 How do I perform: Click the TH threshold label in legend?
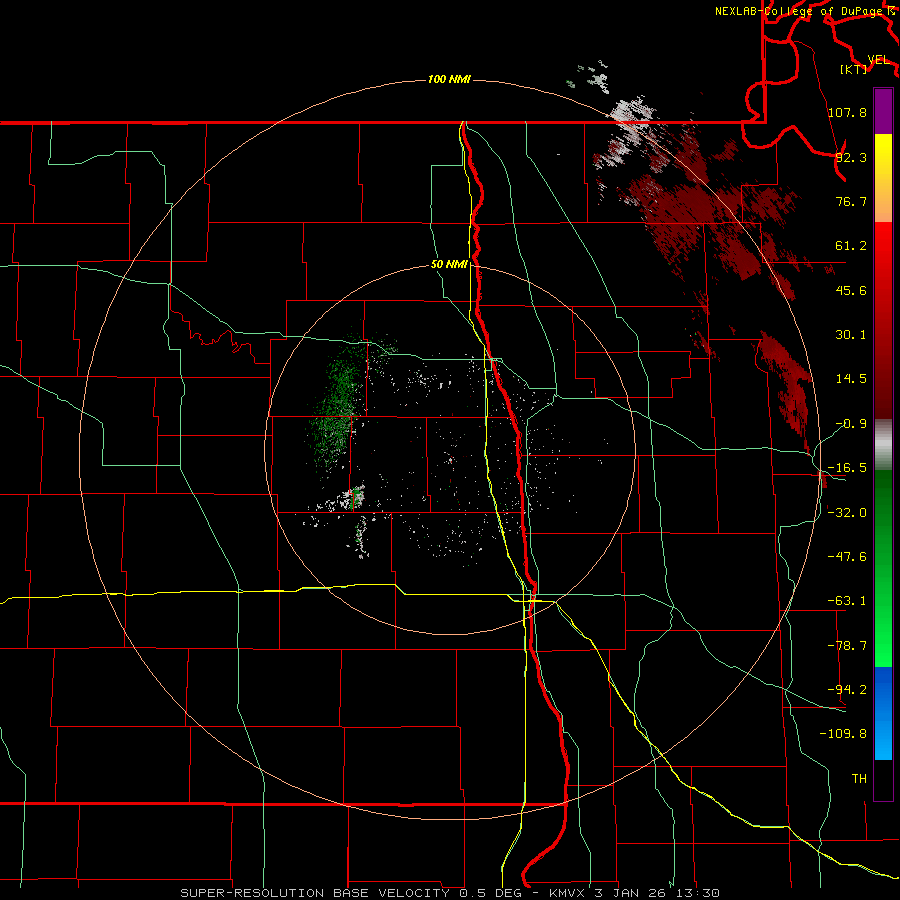[x=859, y=778]
